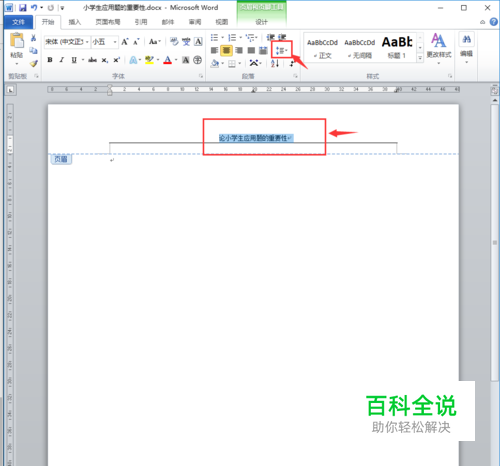This screenshot has height=466, width=500.
Task: Open the 文件 (File) tab
Action: 18,22
